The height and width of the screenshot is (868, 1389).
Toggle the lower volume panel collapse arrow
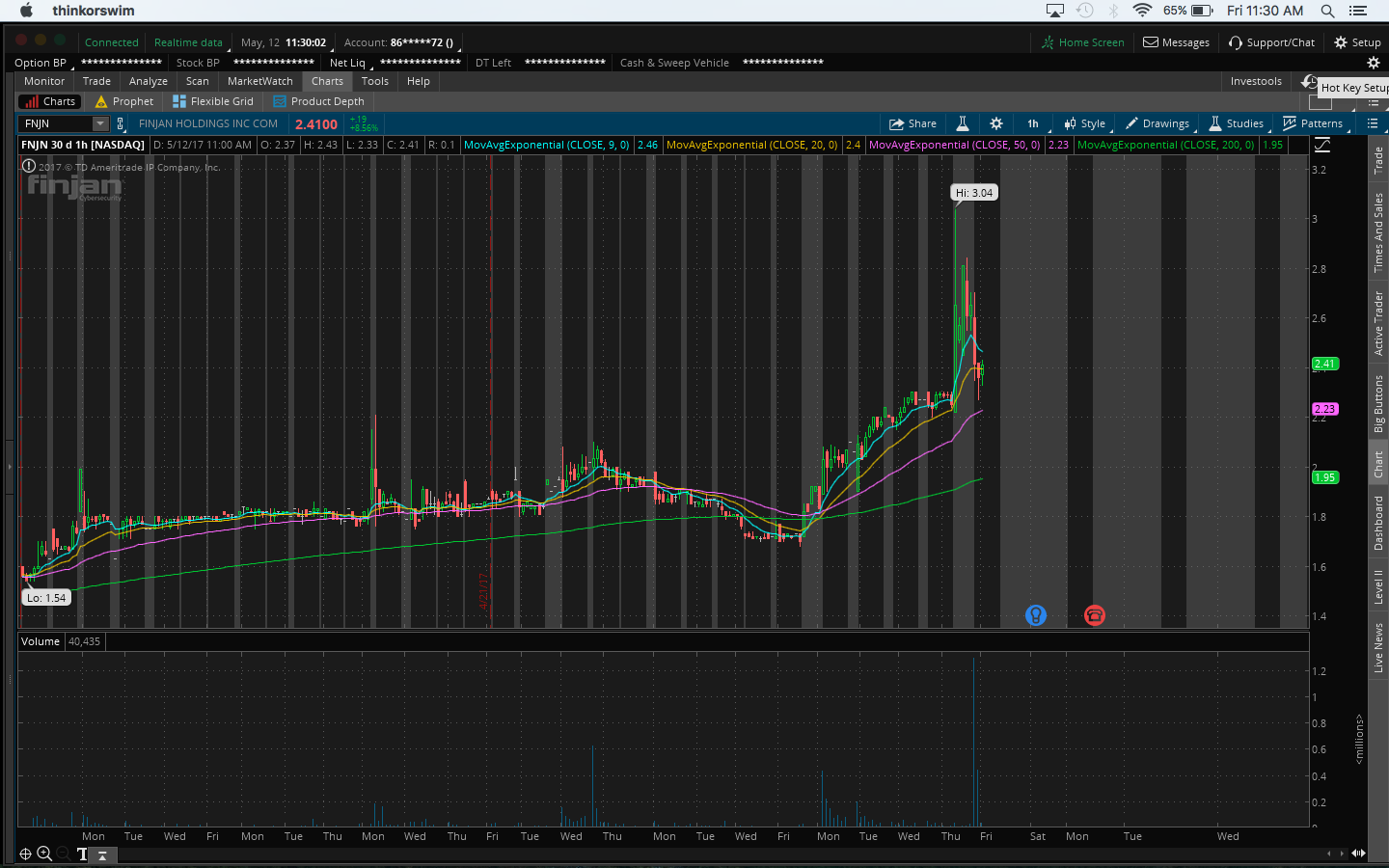tap(102, 854)
